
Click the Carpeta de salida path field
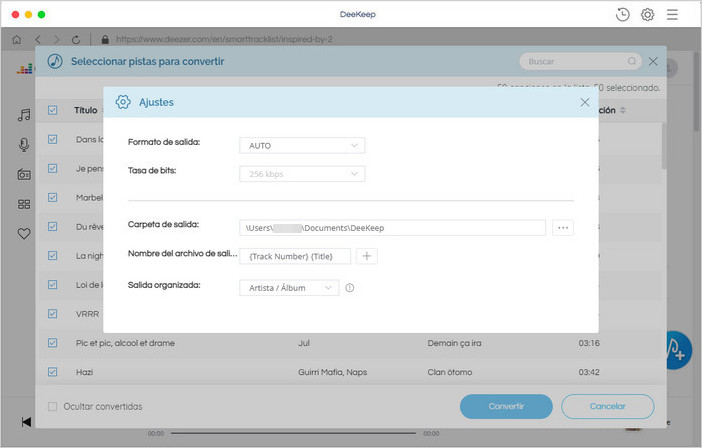(392, 227)
